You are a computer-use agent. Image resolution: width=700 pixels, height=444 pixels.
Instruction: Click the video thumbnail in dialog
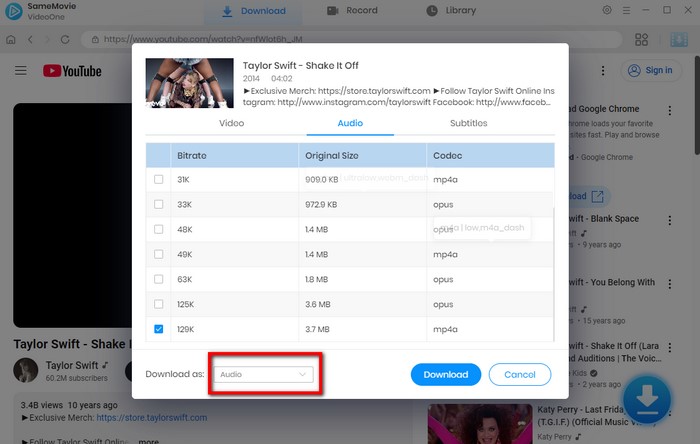(x=189, y=83)
